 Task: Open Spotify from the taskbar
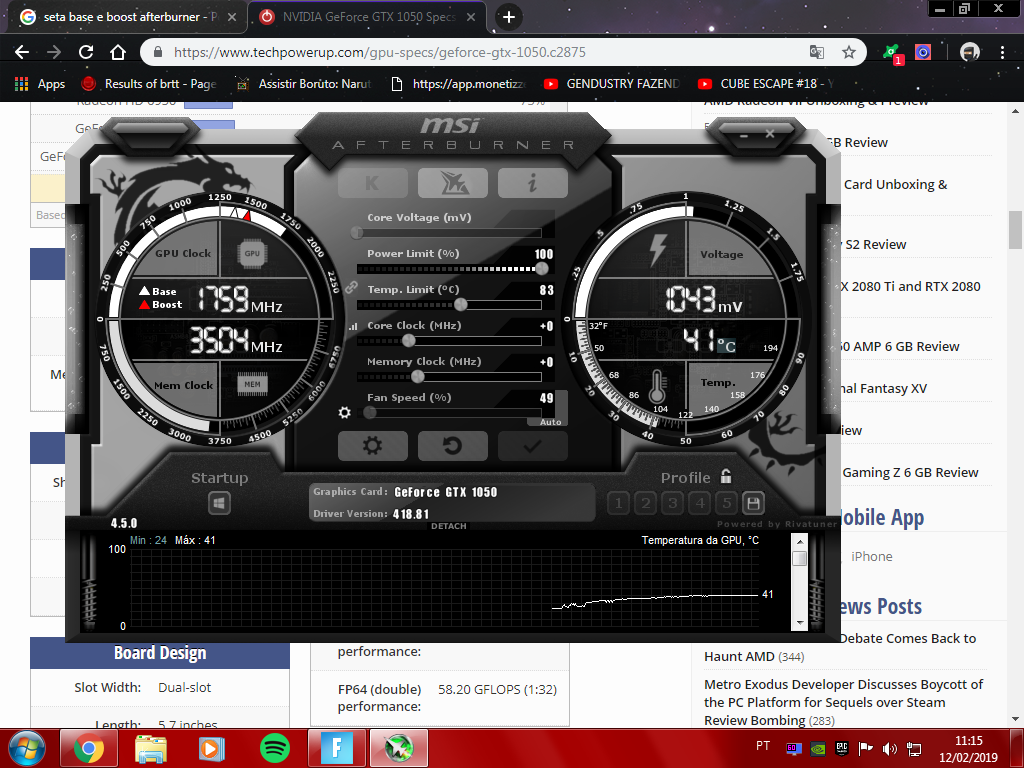tap(275, 748)
